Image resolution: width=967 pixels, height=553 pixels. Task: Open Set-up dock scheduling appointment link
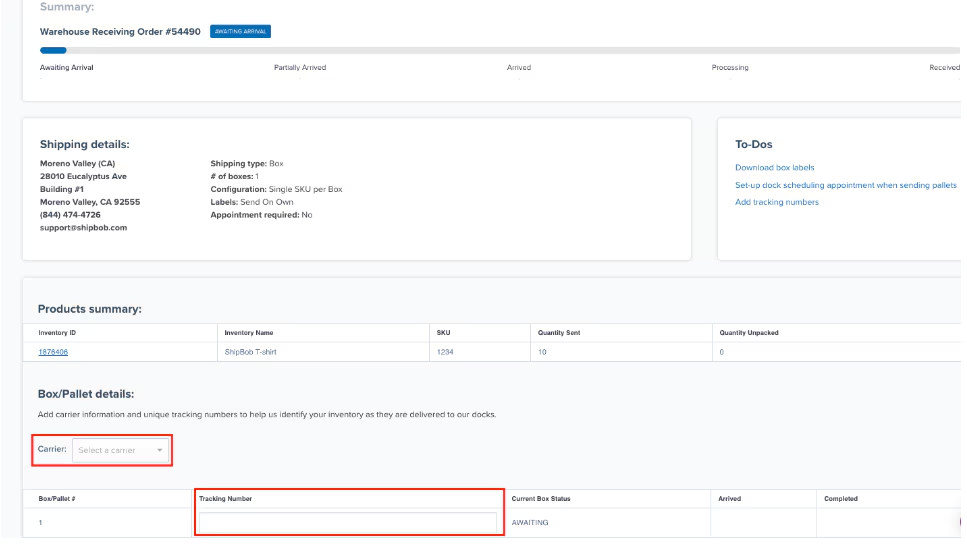pos(846,185)
